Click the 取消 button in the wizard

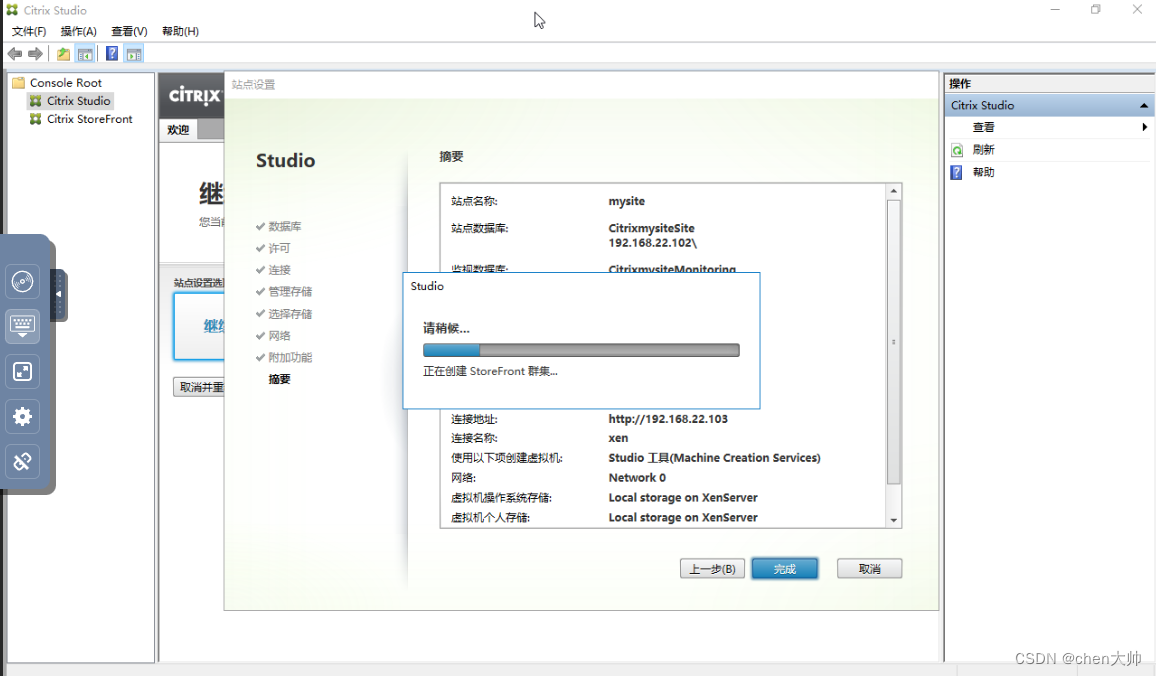pos(869,569)
